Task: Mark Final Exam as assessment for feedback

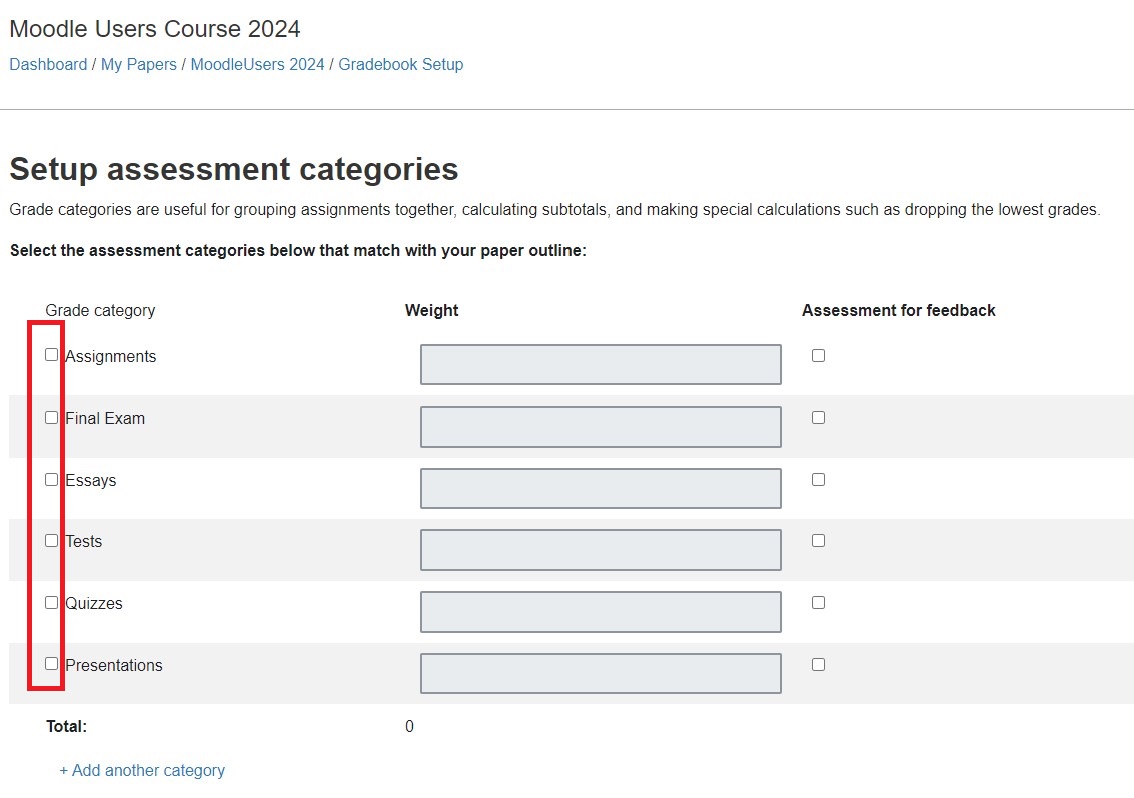Action: 818,417
